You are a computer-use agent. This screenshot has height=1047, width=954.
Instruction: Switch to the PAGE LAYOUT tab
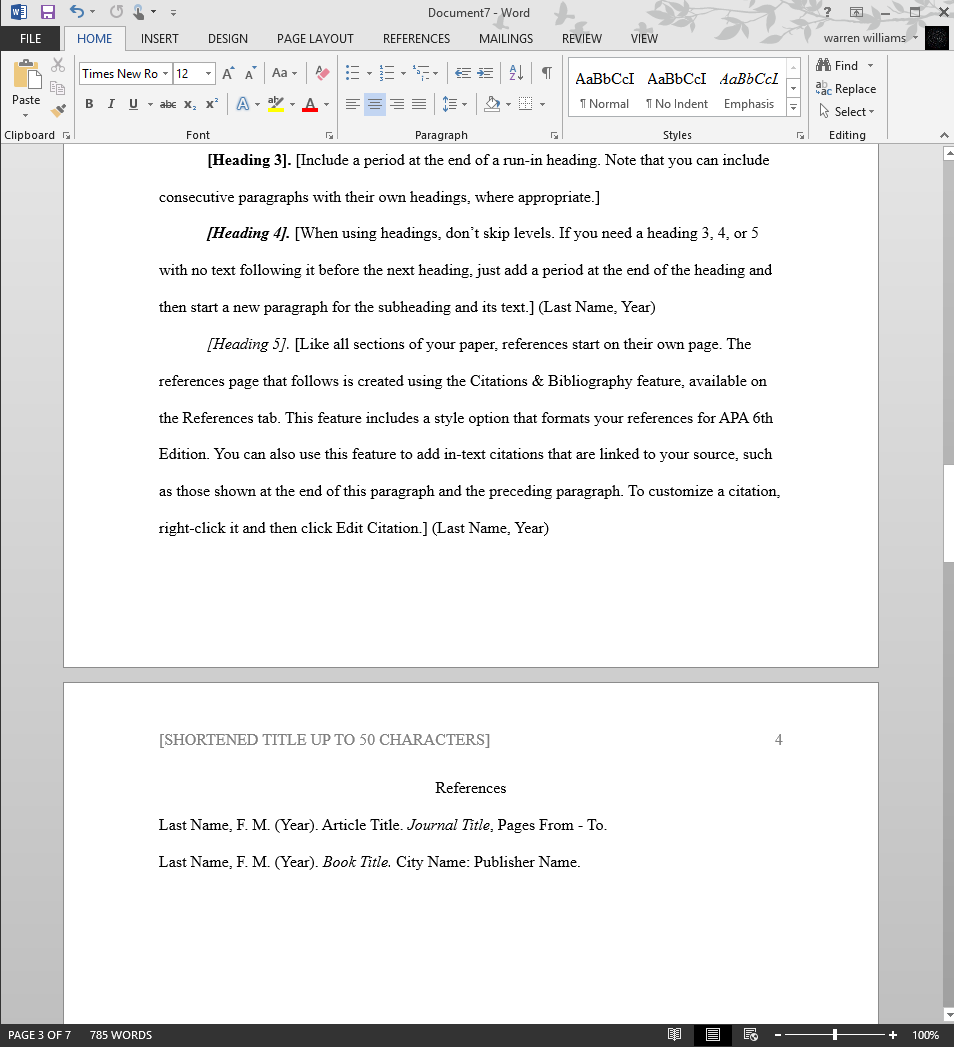(x=315, y=39)
